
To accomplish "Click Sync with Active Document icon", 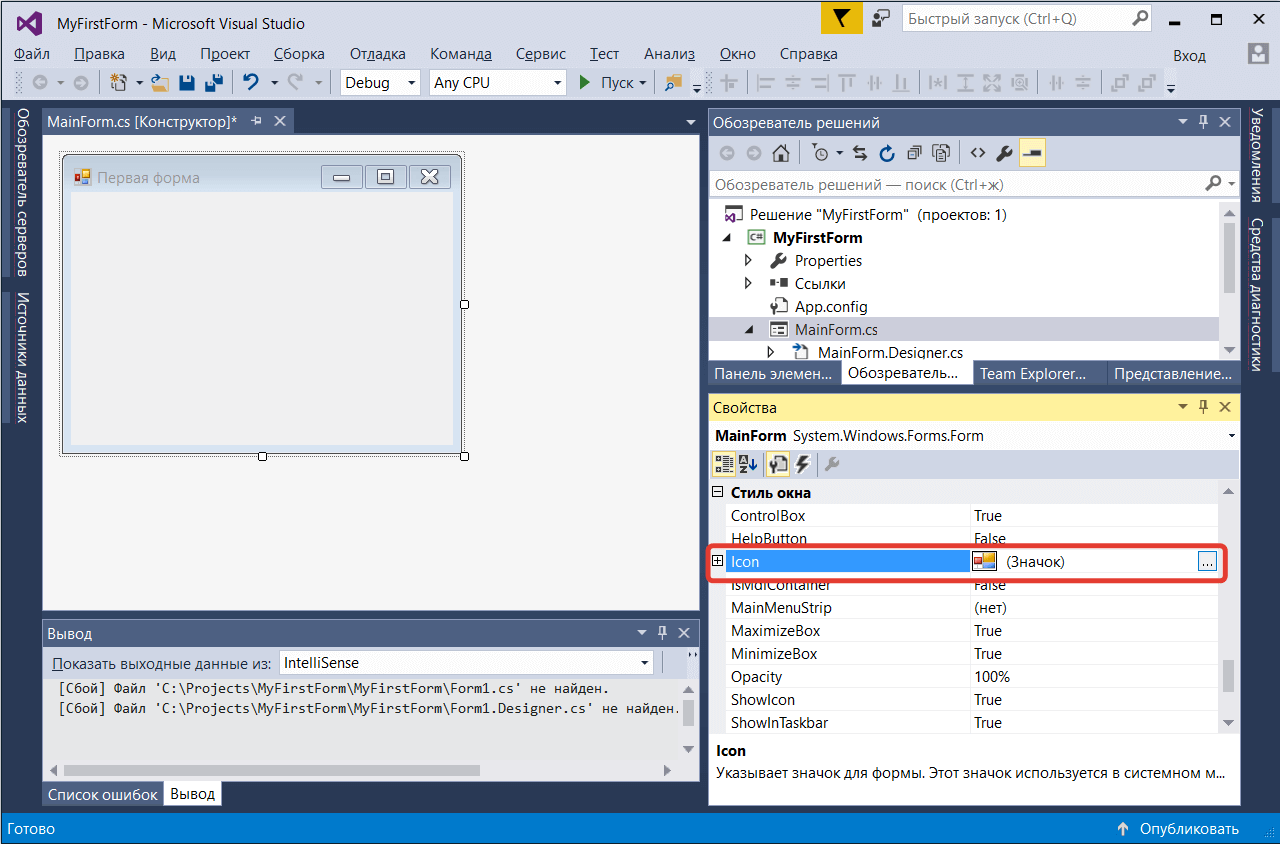I will 860,153.
